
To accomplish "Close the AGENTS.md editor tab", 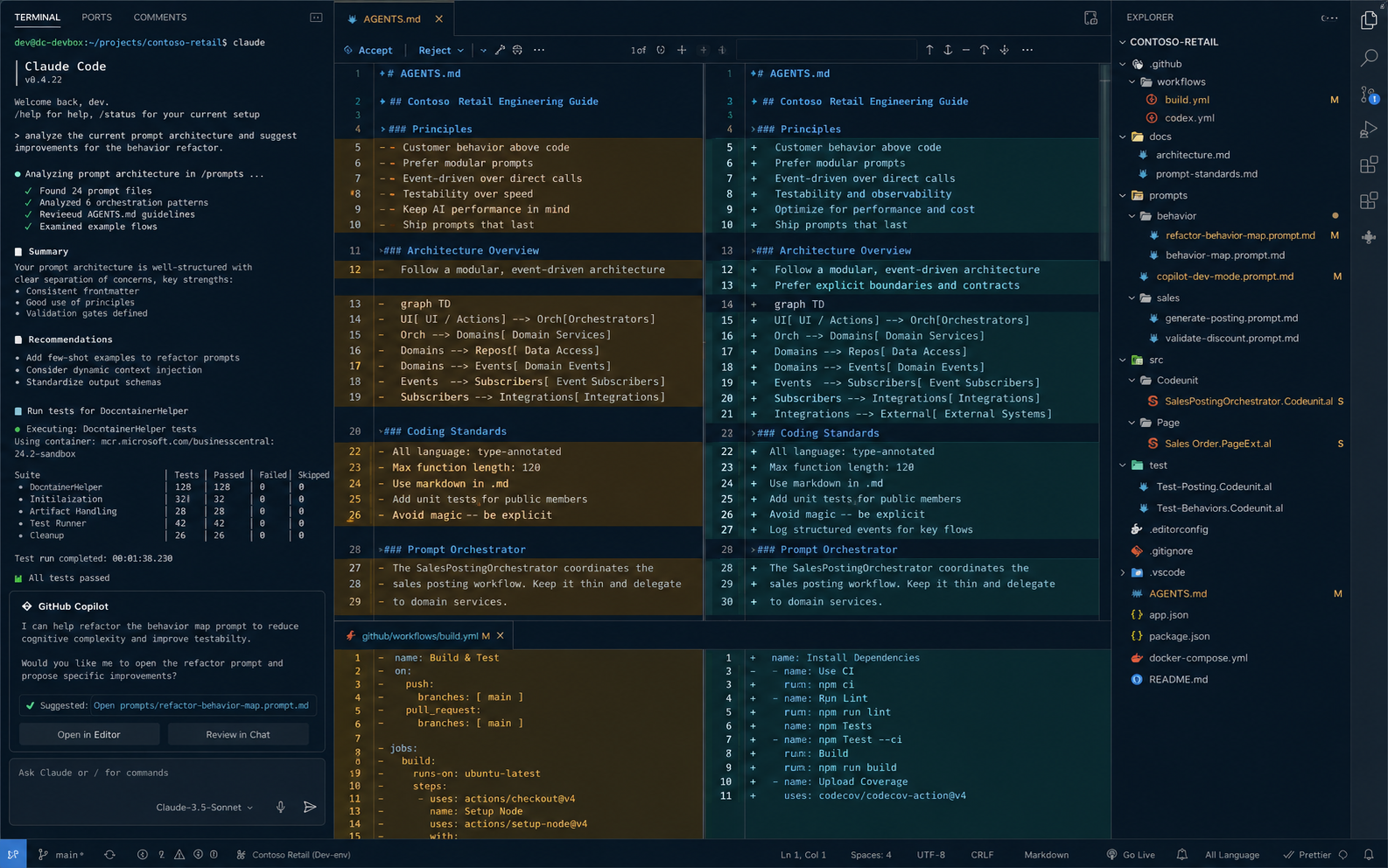I will pos(439,18).
